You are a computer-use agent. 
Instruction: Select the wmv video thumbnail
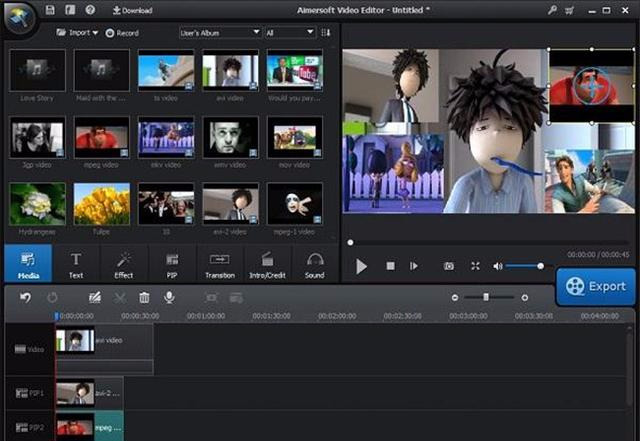coord(230,138)
